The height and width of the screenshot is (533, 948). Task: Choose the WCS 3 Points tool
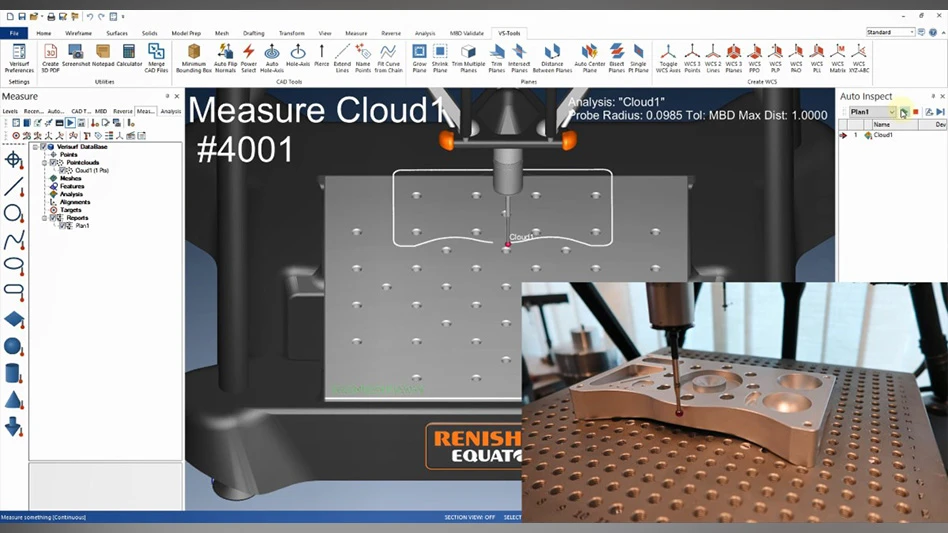pyautogui.click(x=692, y=57)
